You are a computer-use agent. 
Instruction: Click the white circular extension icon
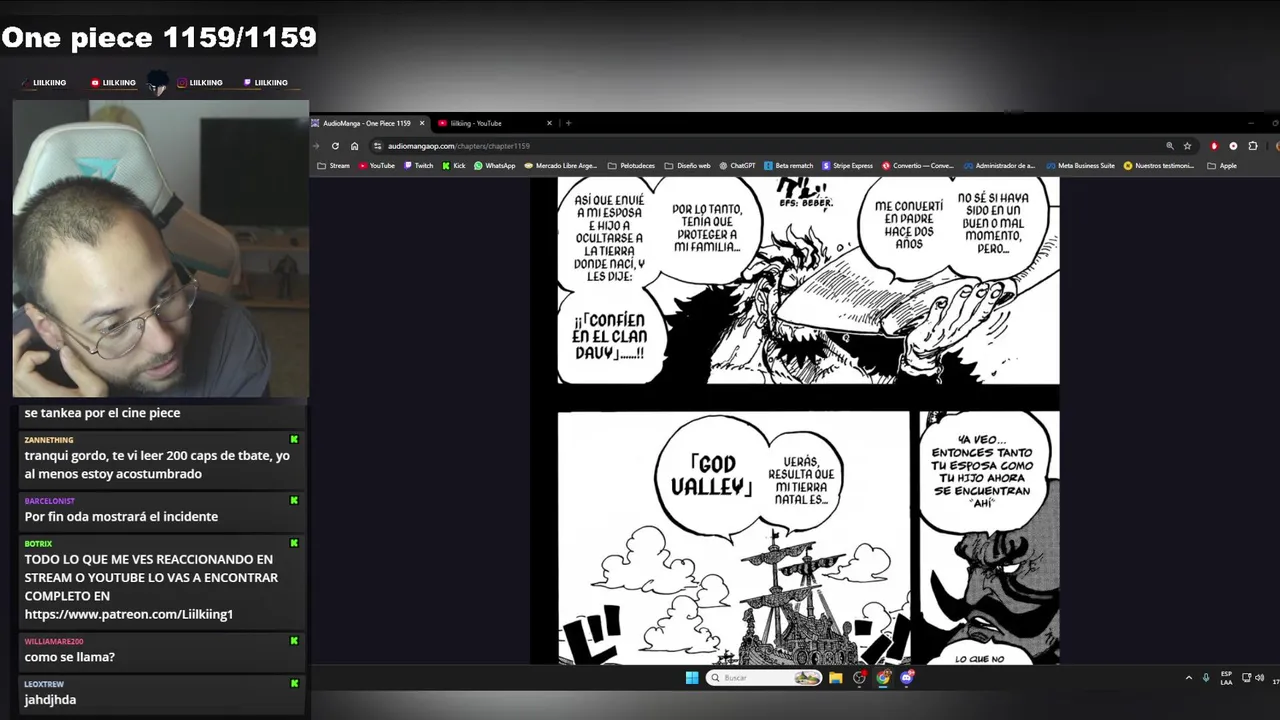tap(1233, 146)
